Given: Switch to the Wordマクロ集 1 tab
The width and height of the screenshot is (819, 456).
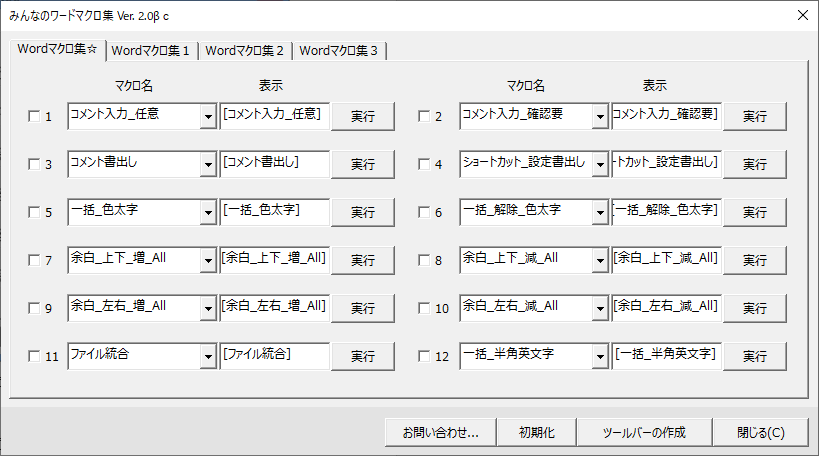Looking at the screenshot, I should (152, 50).
